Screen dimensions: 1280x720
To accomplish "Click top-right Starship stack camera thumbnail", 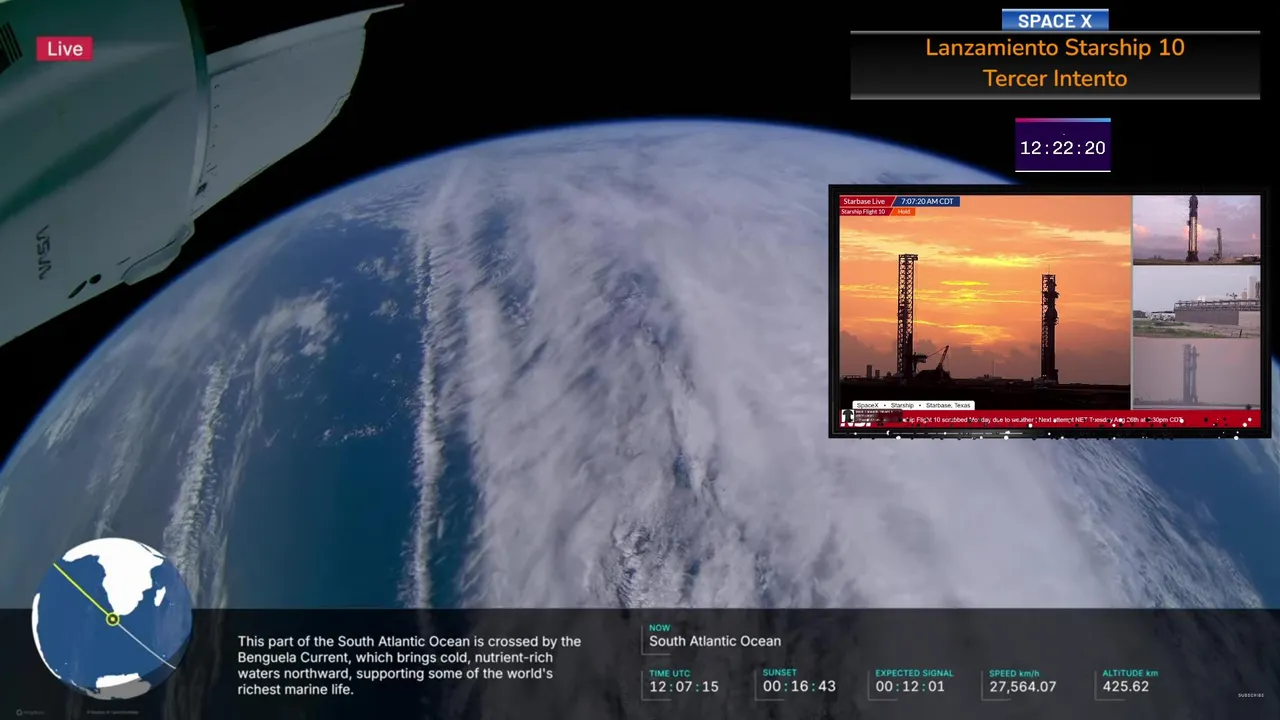I will 1196,229.
